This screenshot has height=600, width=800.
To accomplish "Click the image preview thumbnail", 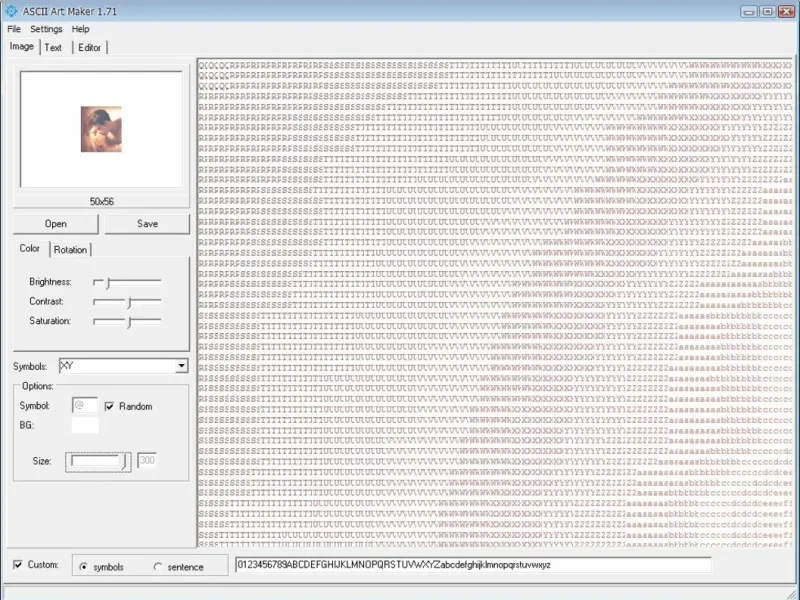I will pyautogui.click(x=101, y=129).
